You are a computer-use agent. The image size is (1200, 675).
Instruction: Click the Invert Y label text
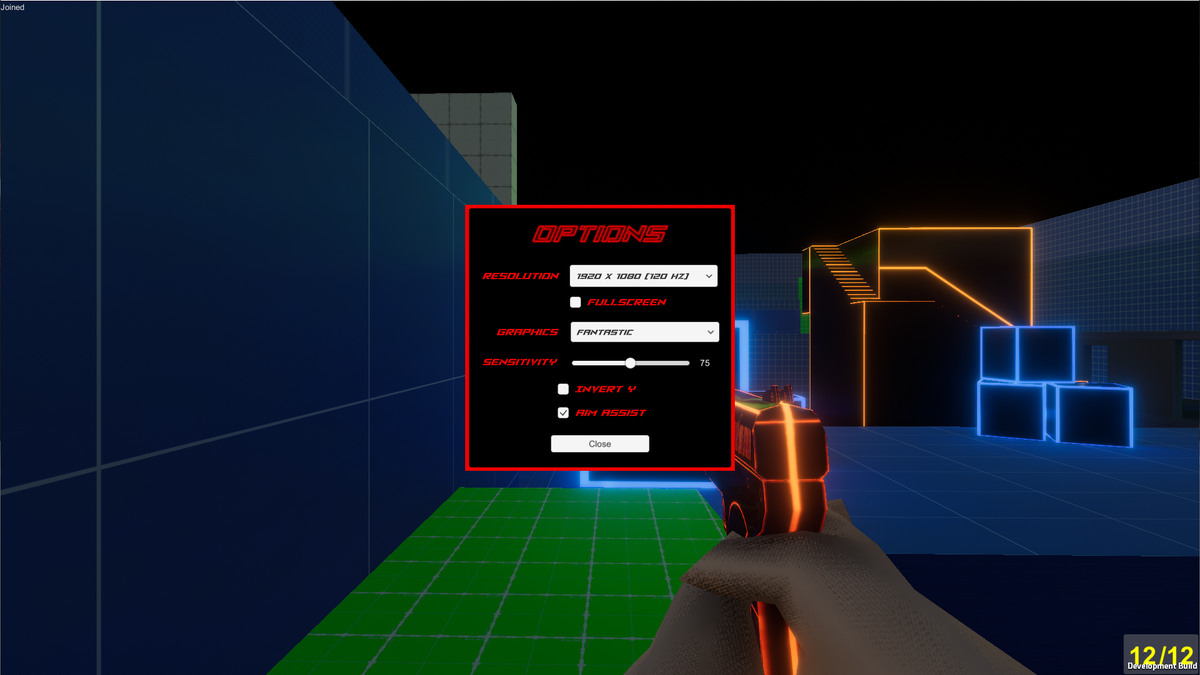click(606, 389)
